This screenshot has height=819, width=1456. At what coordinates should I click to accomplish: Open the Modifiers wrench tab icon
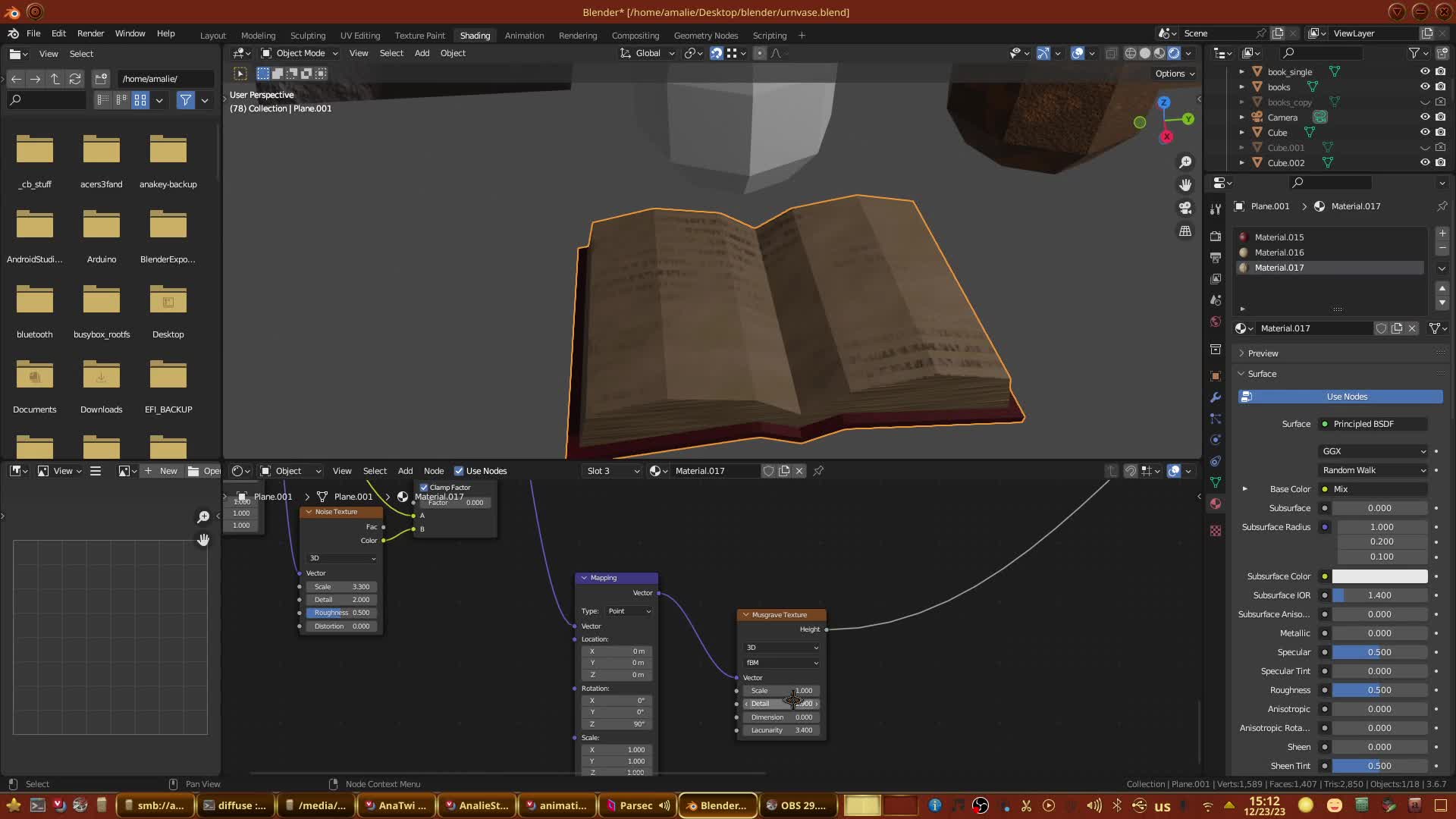[x=1216, y=397]
